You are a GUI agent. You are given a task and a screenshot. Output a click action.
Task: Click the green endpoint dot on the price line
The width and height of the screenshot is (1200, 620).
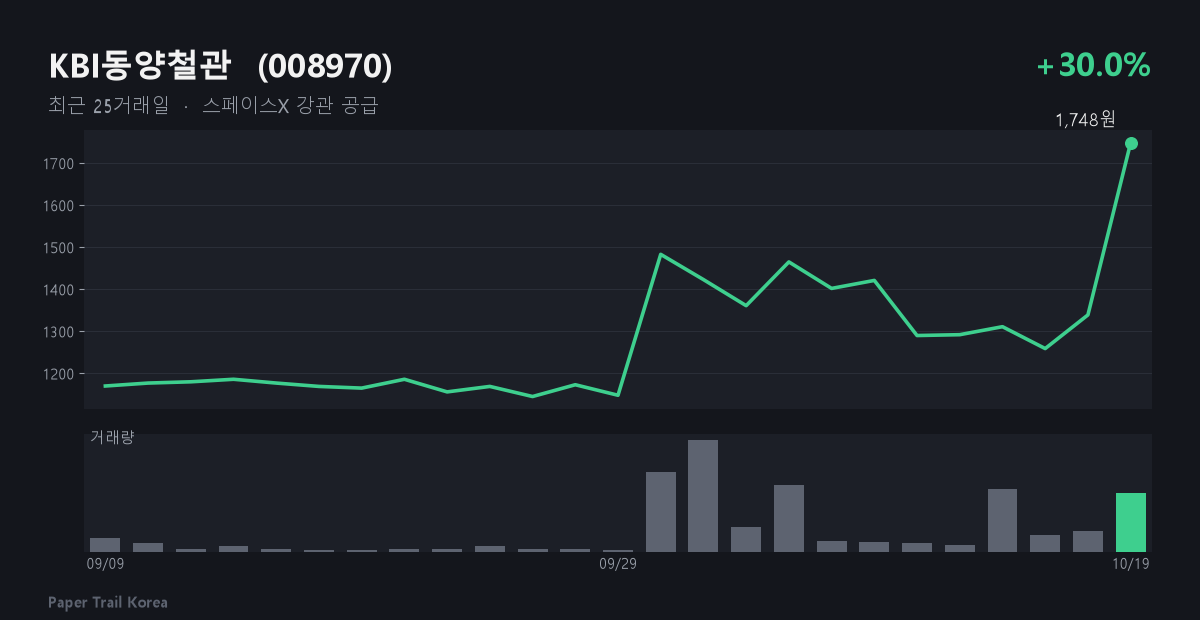[1131, 143]
